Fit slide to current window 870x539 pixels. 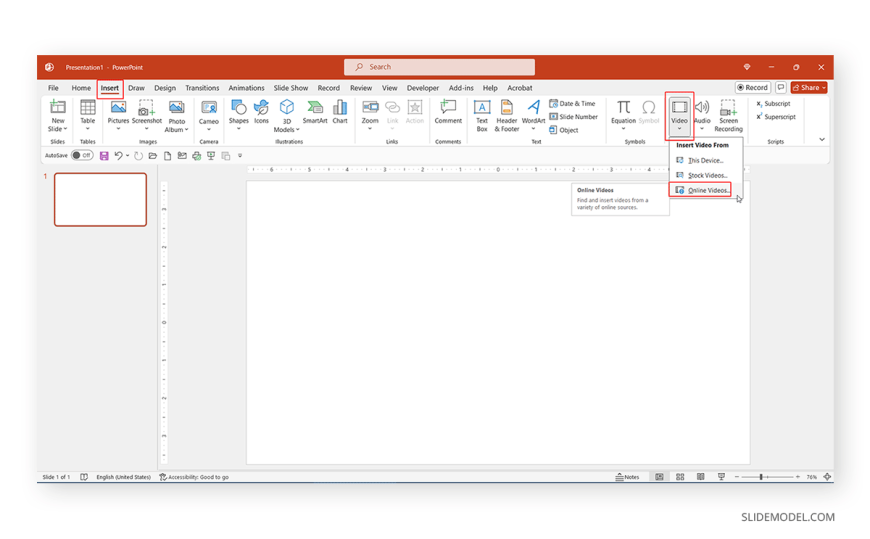click(827, 477)
